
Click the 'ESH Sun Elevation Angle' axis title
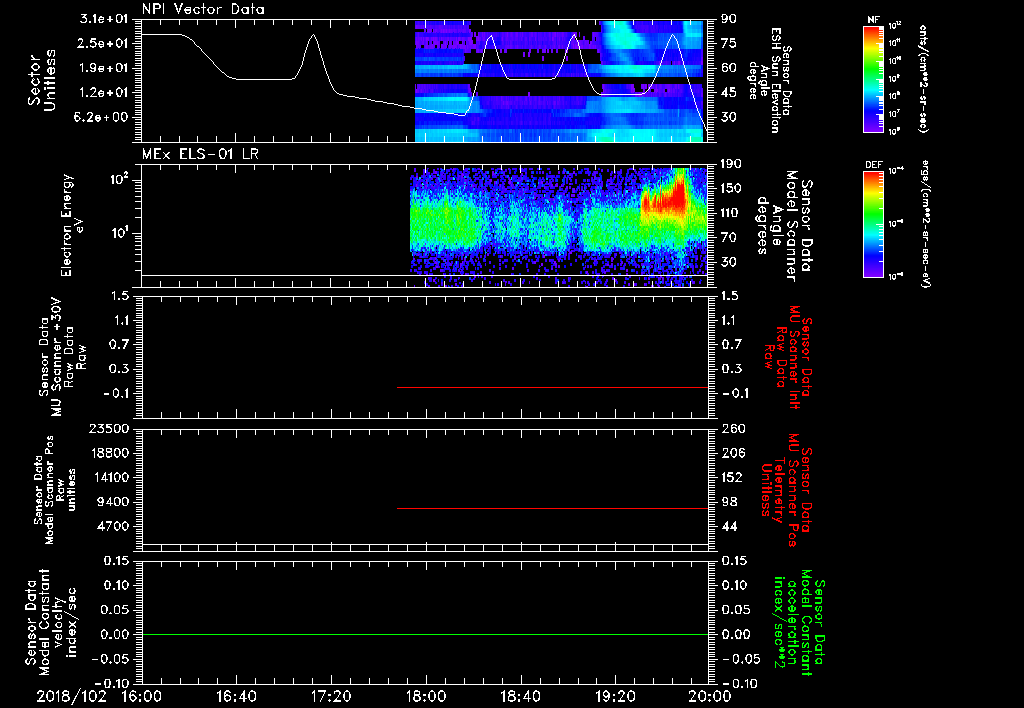(769, 80)
